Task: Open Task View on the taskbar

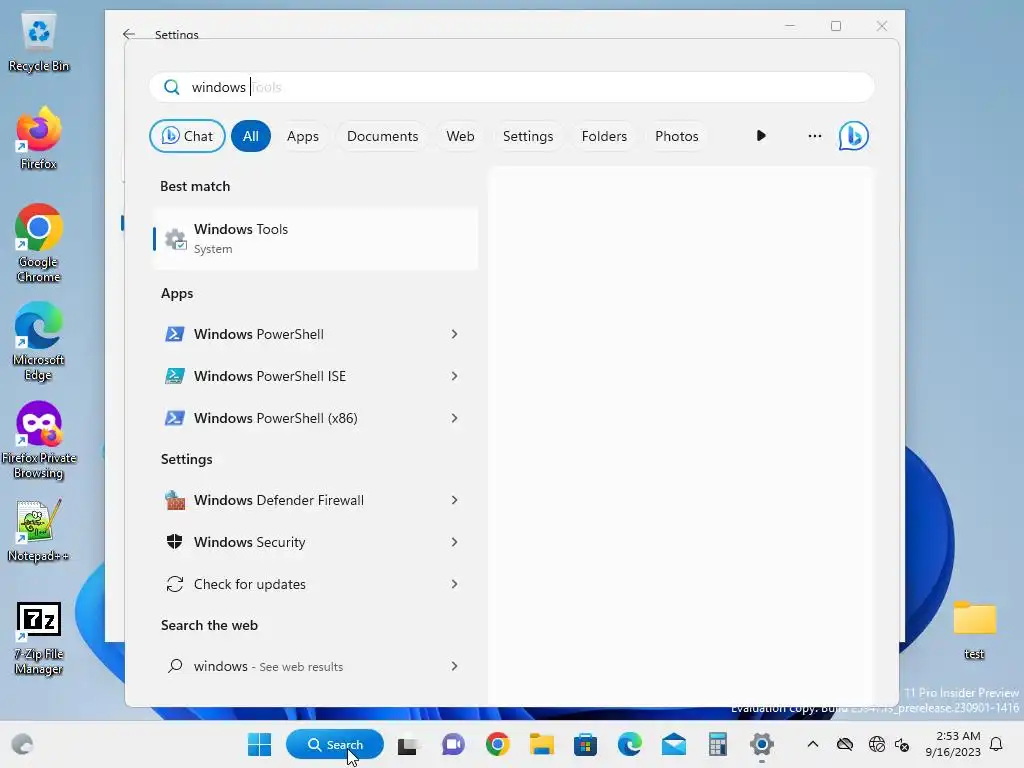Action: (409, 744)
